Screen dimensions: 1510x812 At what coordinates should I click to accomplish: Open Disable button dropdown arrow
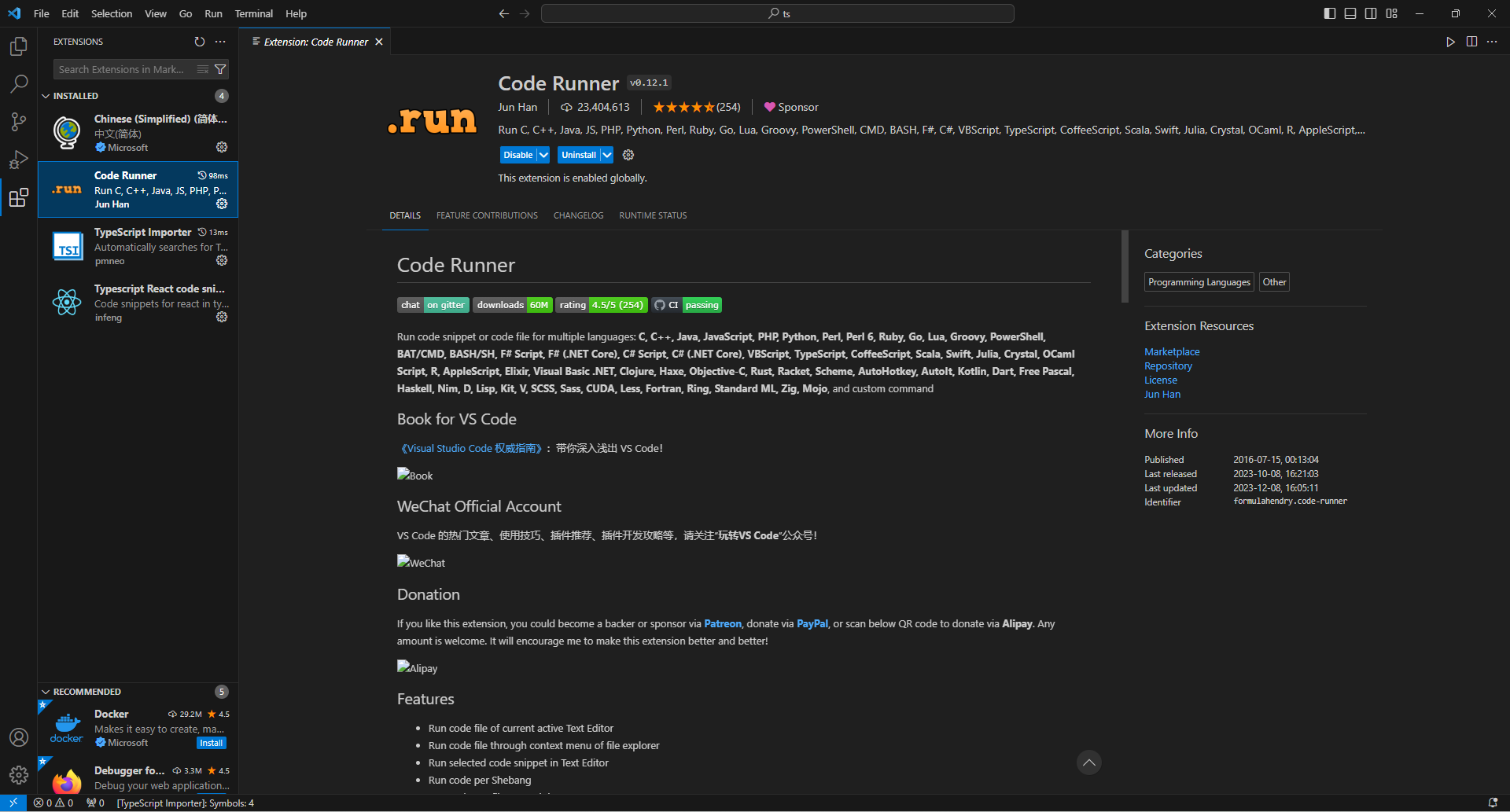(x=543, y=155)
